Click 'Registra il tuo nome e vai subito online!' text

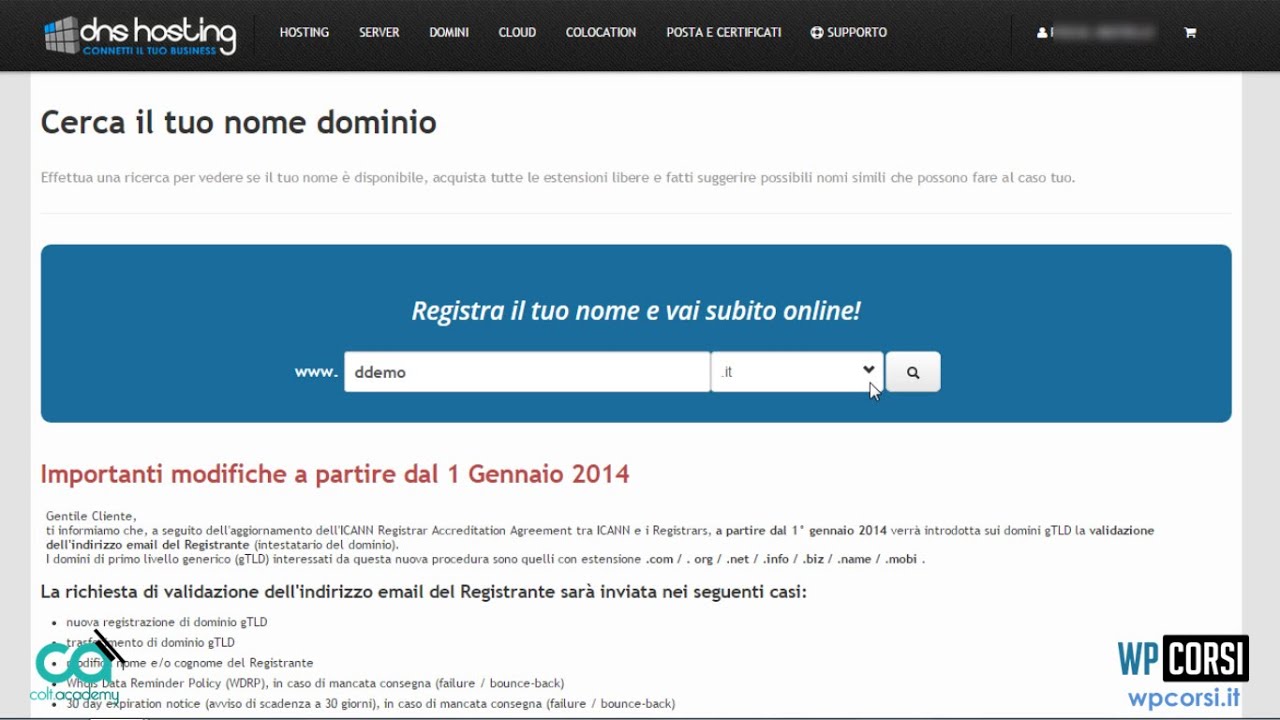[636, 310]
